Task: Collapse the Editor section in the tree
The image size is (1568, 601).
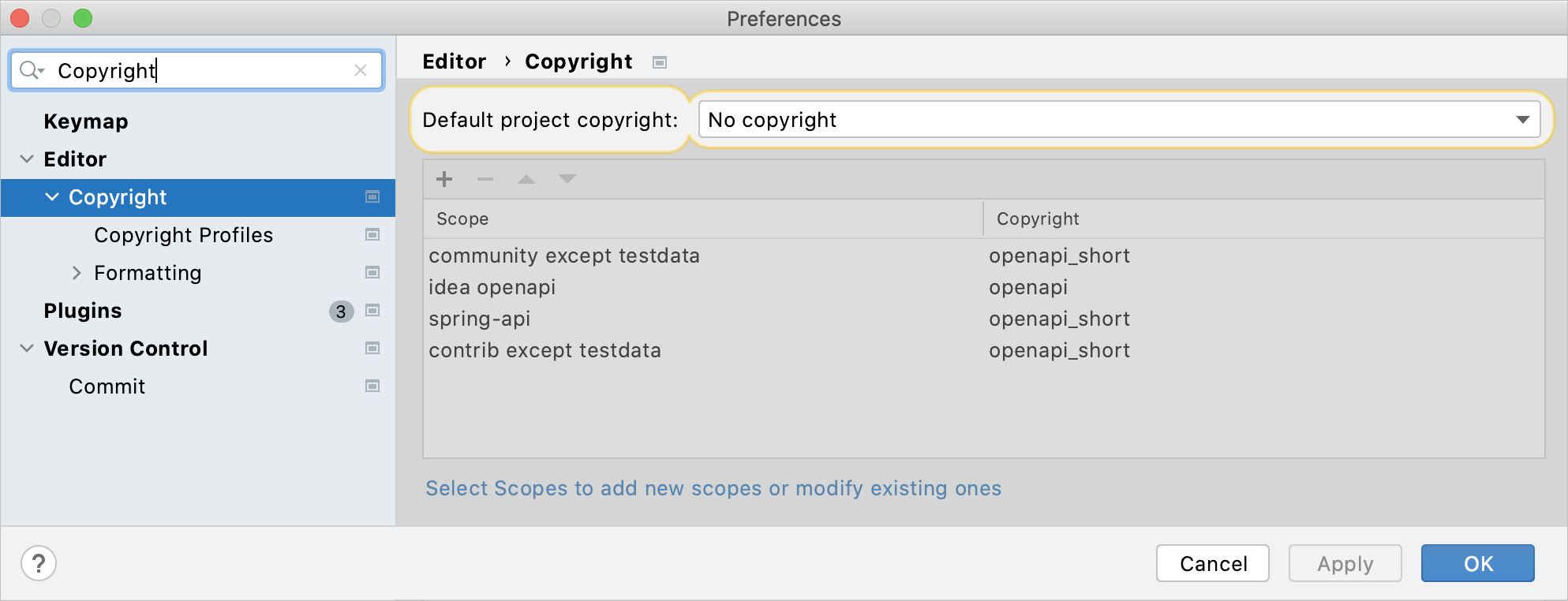Action: tap(27, 159)
